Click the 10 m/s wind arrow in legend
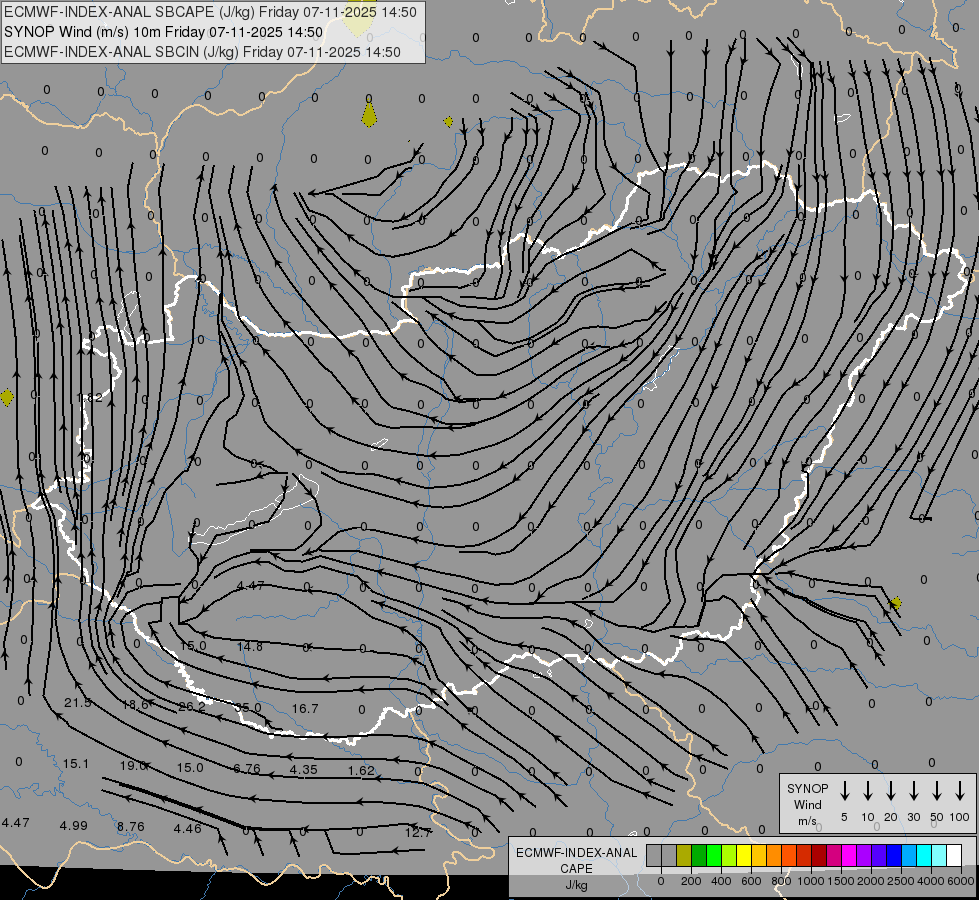This screenshot has height=900, width=979. [x=867, y=791]
